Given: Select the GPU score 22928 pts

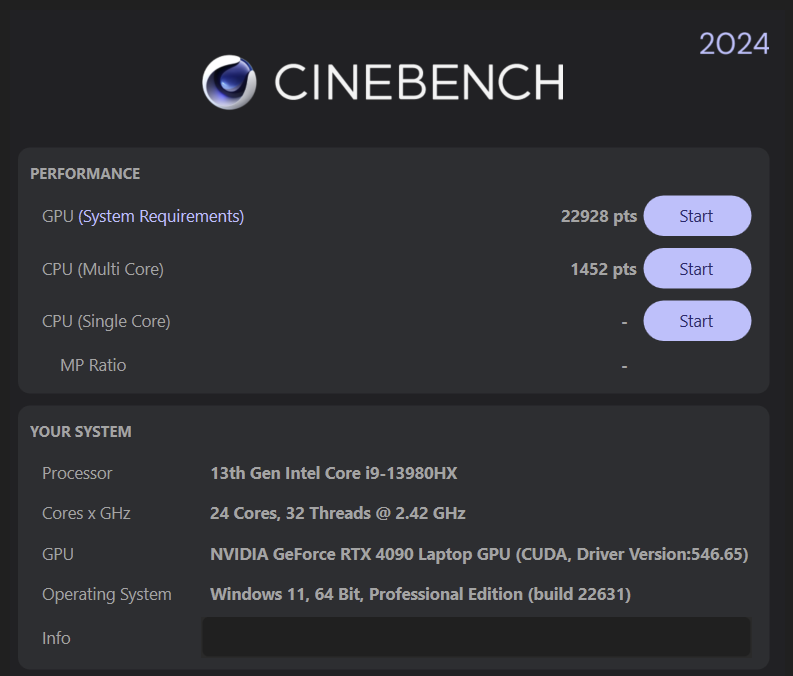Looking at the screenshot, I should coord(598,216).
